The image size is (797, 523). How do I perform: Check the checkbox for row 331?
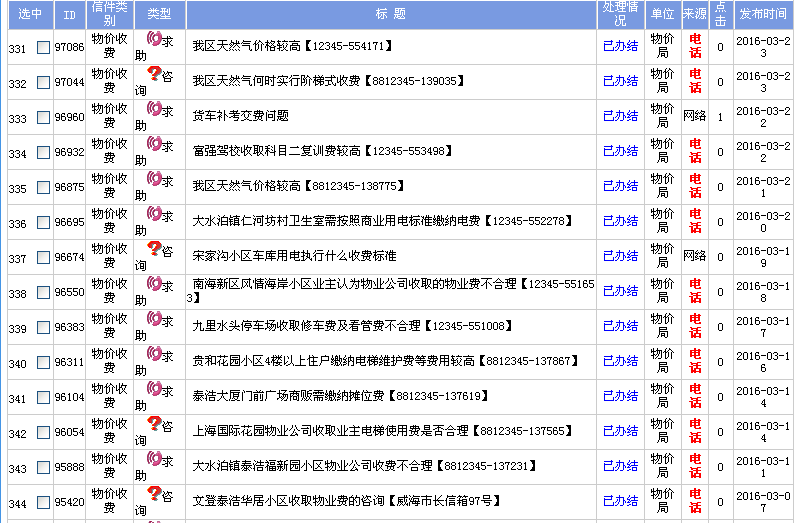(43, 48)
